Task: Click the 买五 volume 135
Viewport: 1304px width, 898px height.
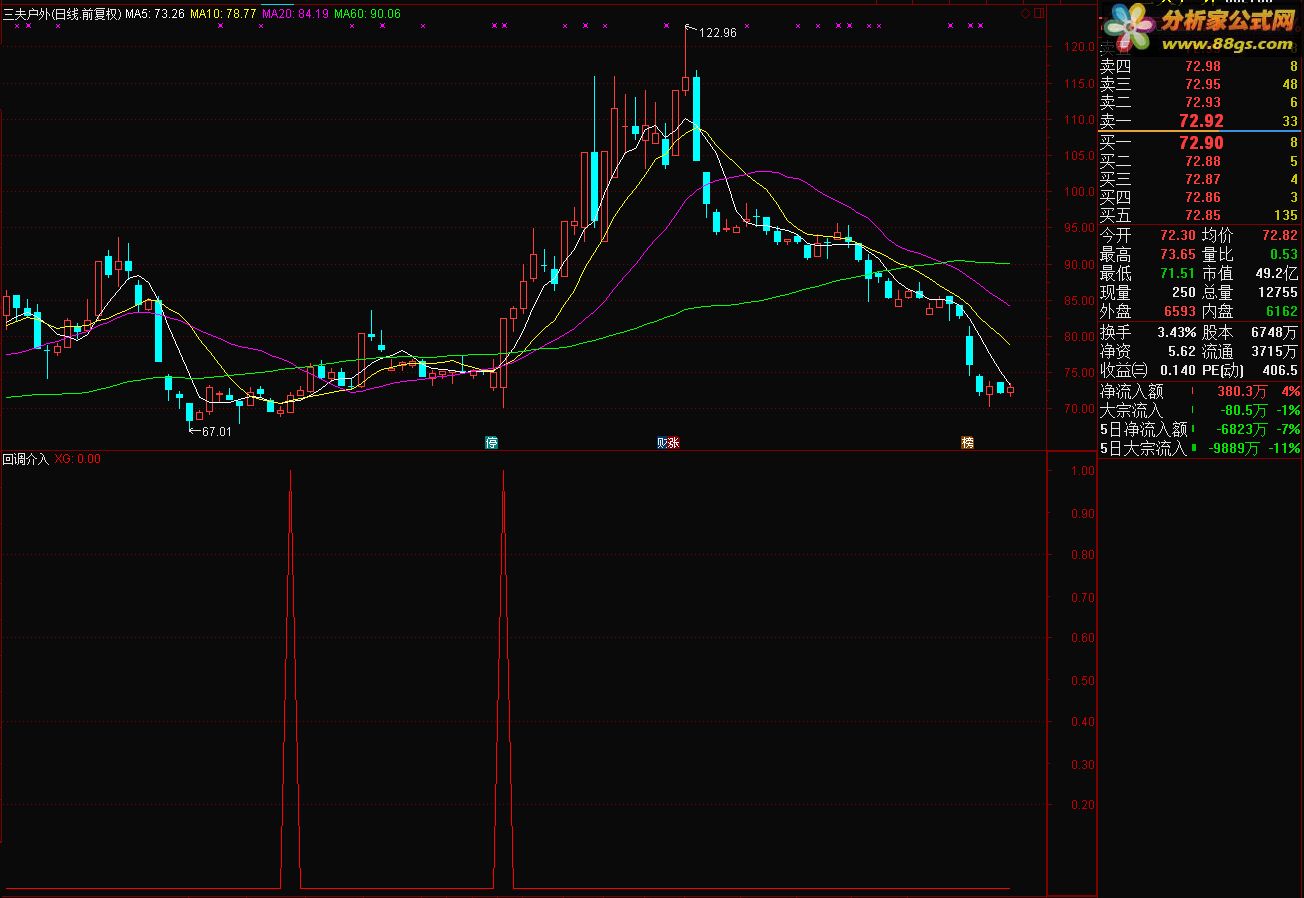Action: (1286, 215)
